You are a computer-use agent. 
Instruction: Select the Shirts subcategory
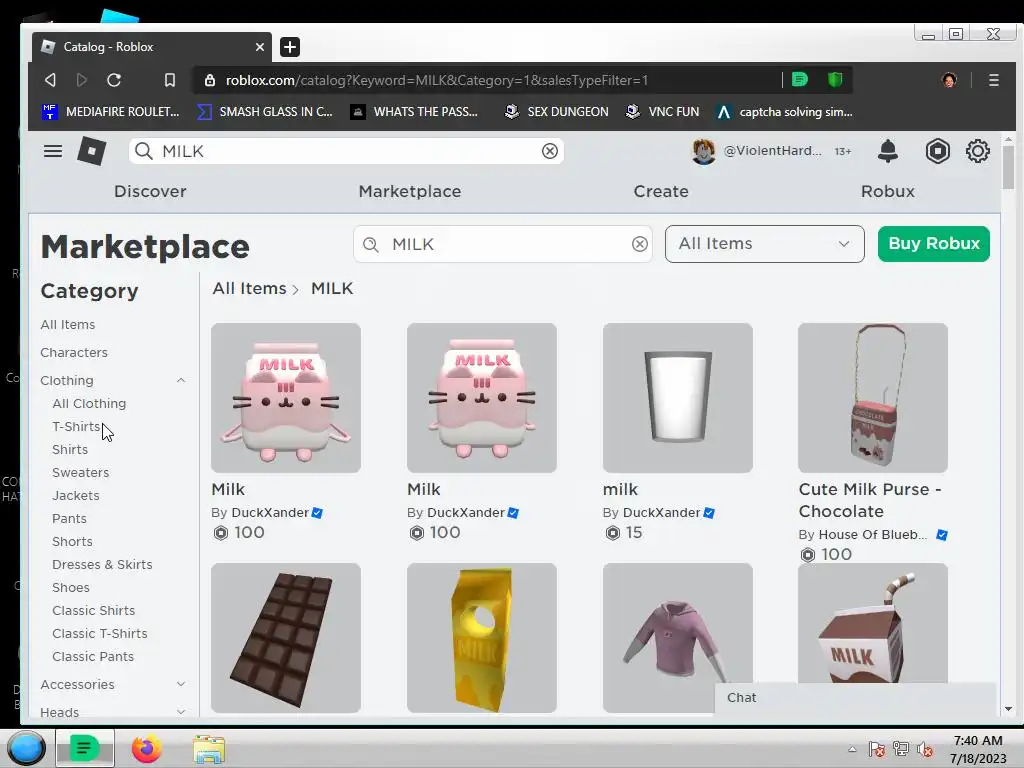pos(70,450)
